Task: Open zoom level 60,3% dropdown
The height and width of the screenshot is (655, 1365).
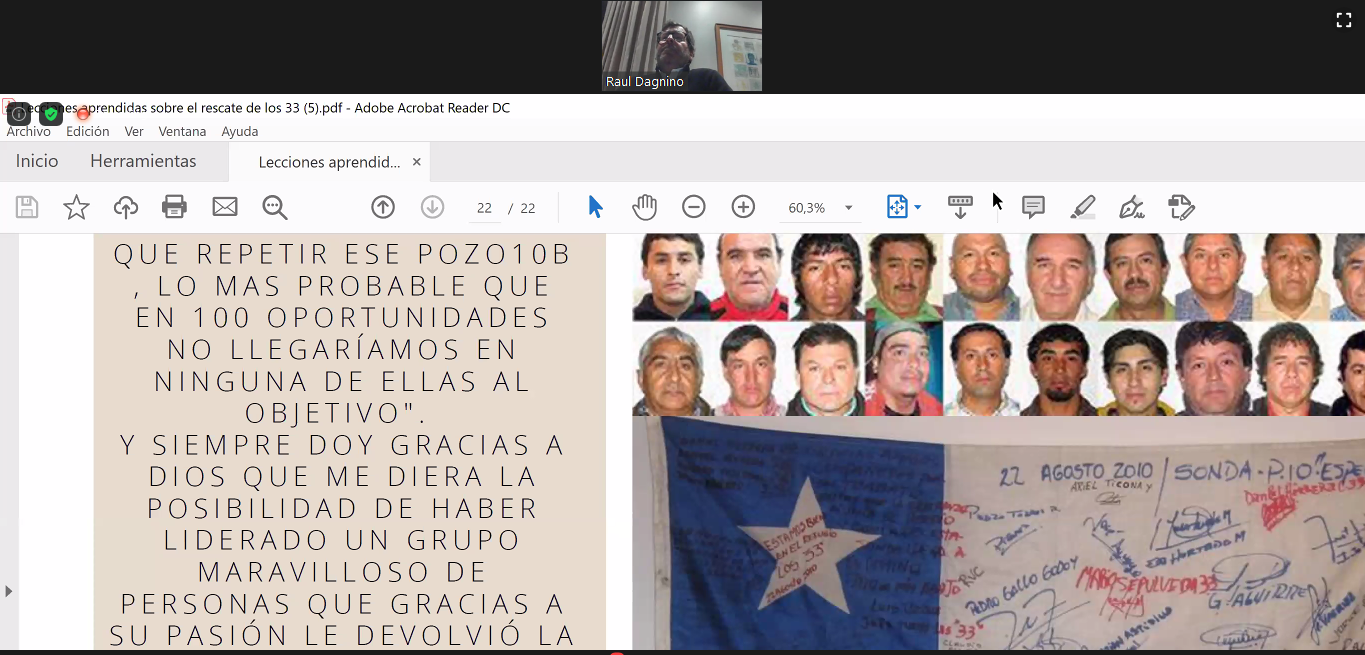Action: coord(848,208)
